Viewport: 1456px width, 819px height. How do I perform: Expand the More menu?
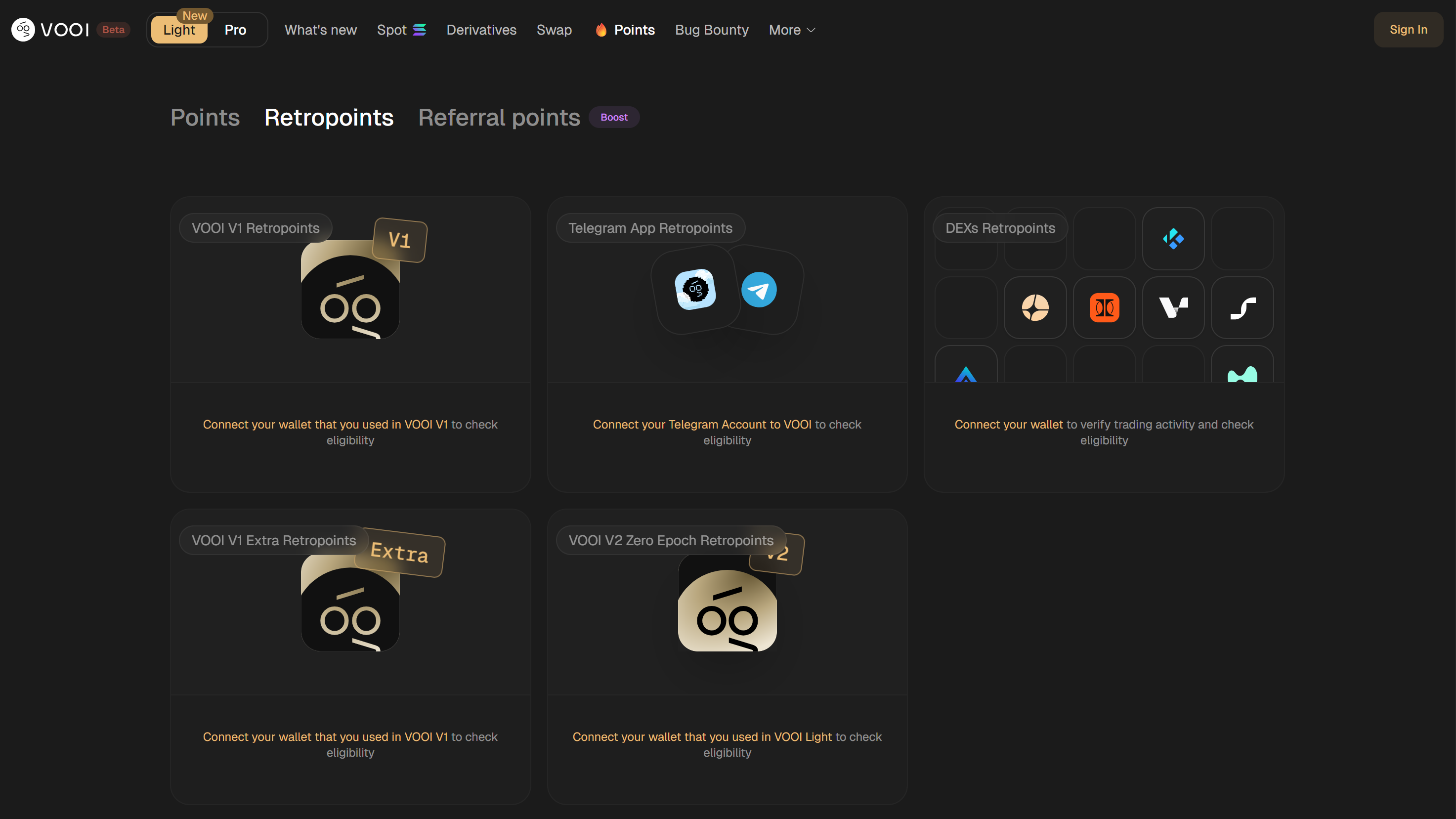[792, 30]
